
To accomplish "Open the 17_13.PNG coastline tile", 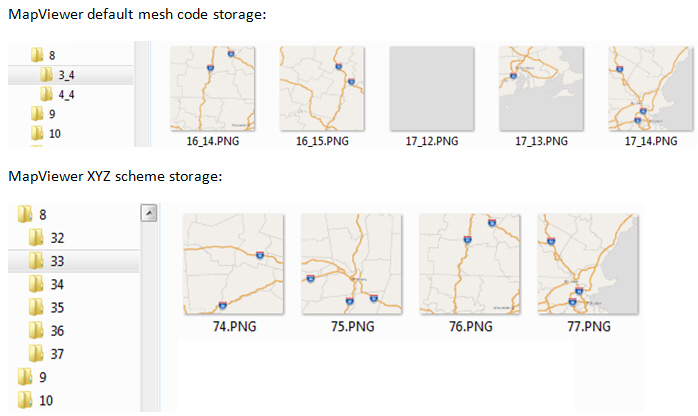I will (x=541, y=90).
